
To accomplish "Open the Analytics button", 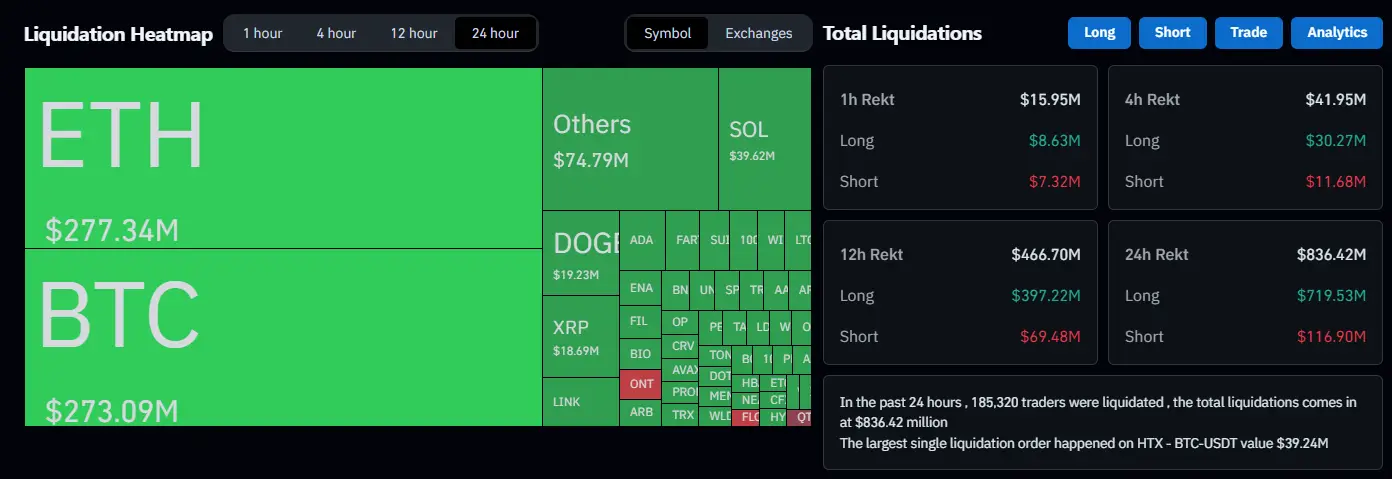I will 1336,32.
